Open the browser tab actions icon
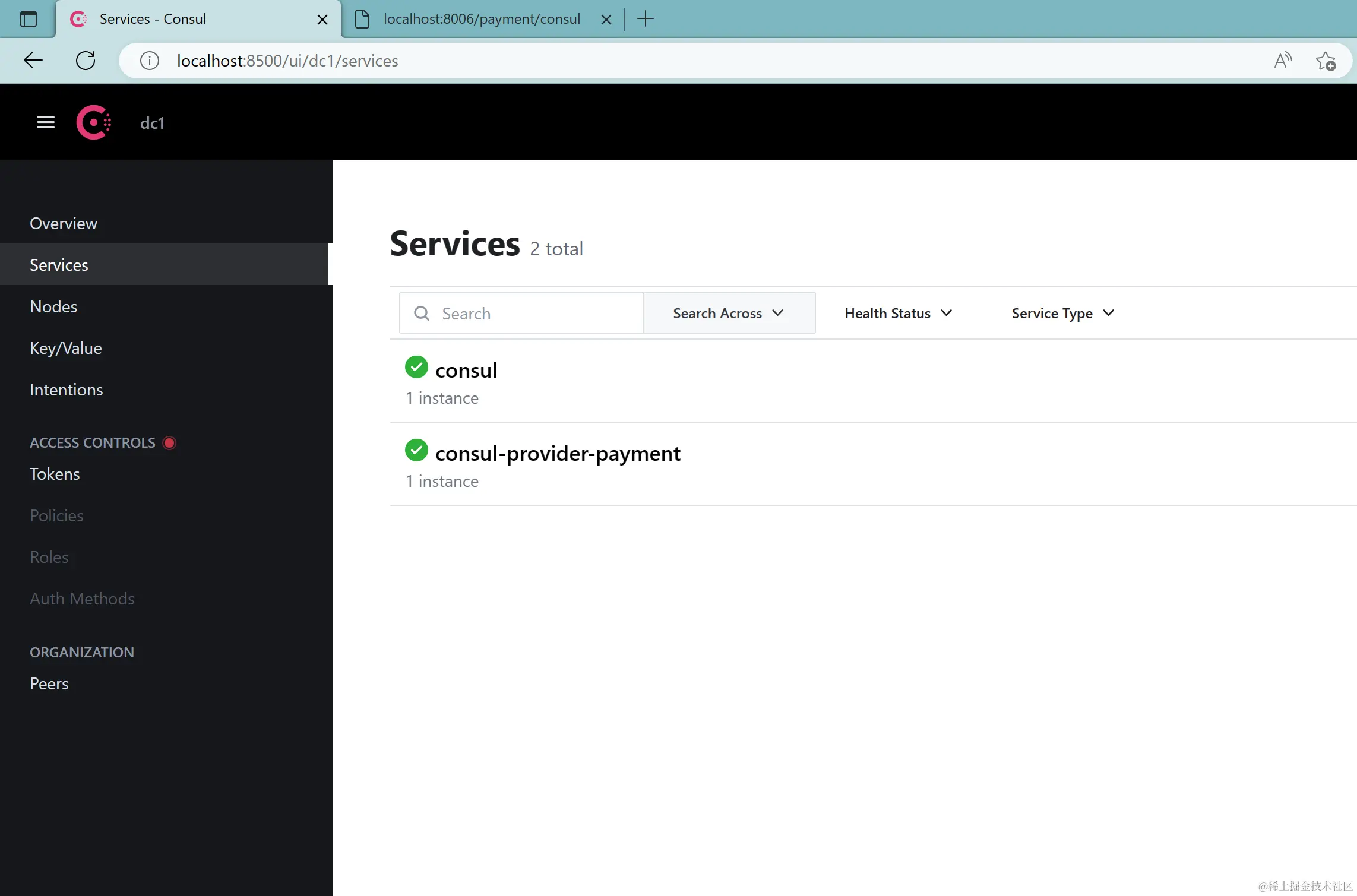The height and width of the screenshot is (896, 1357). tap(29, 19)
